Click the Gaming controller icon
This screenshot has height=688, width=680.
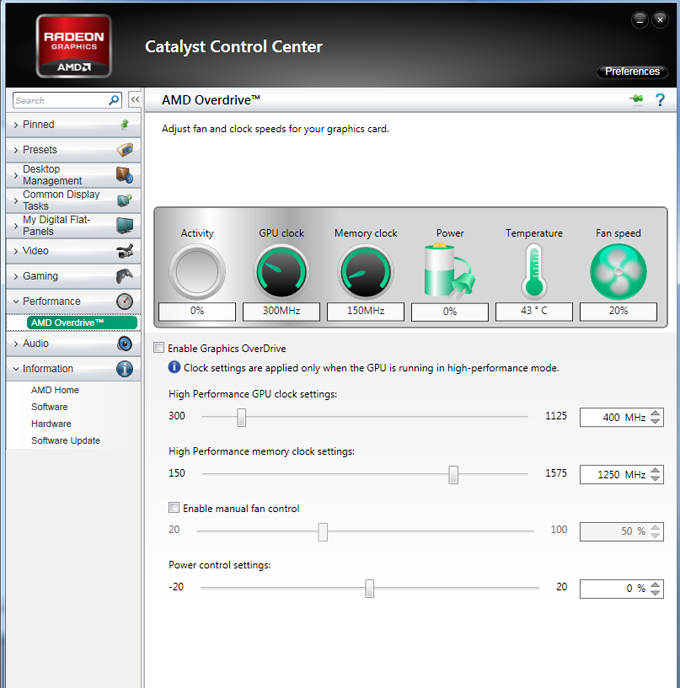tap(125, 276)
